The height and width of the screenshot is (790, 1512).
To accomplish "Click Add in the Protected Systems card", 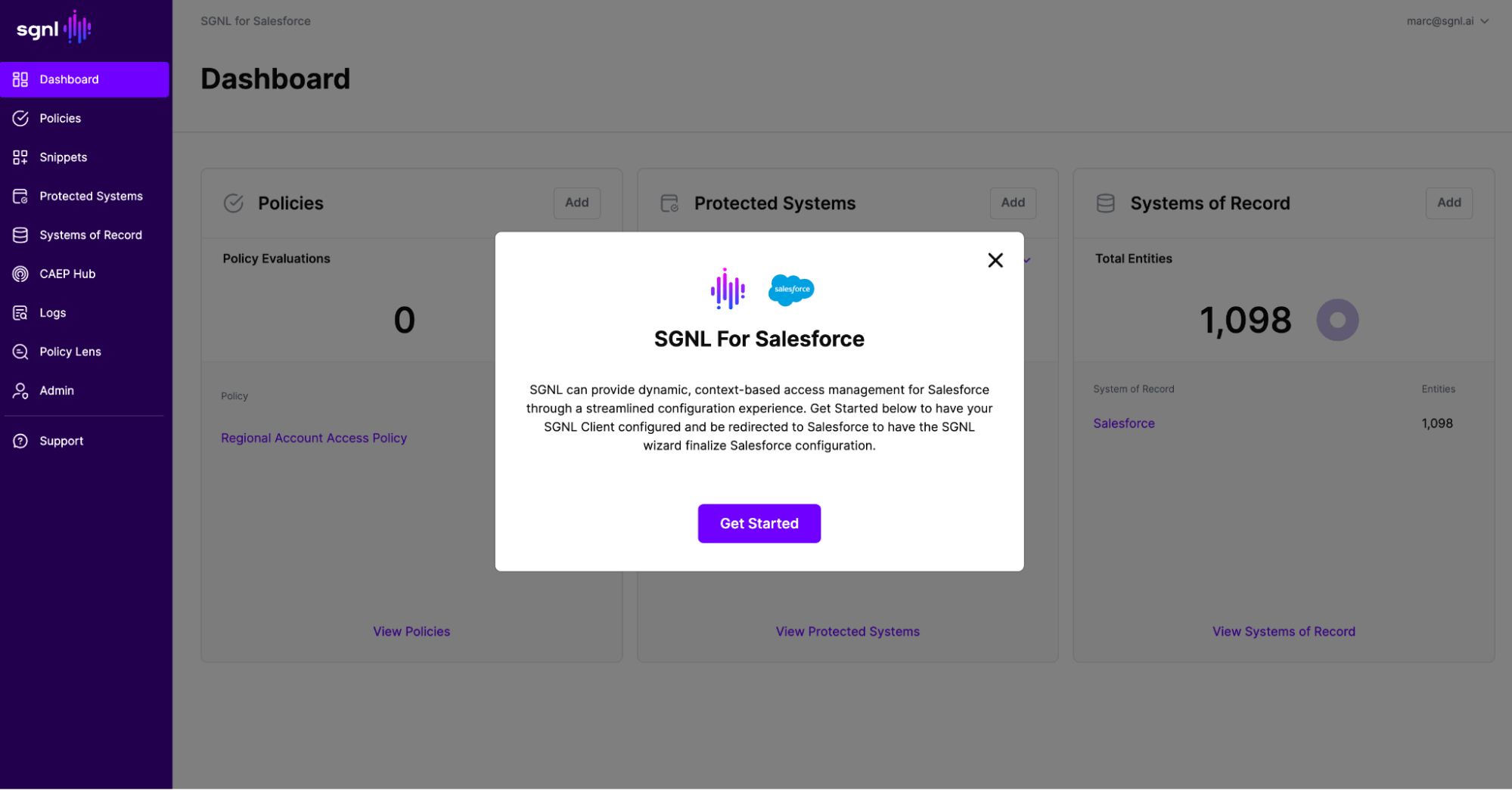I will [1013, 203].
